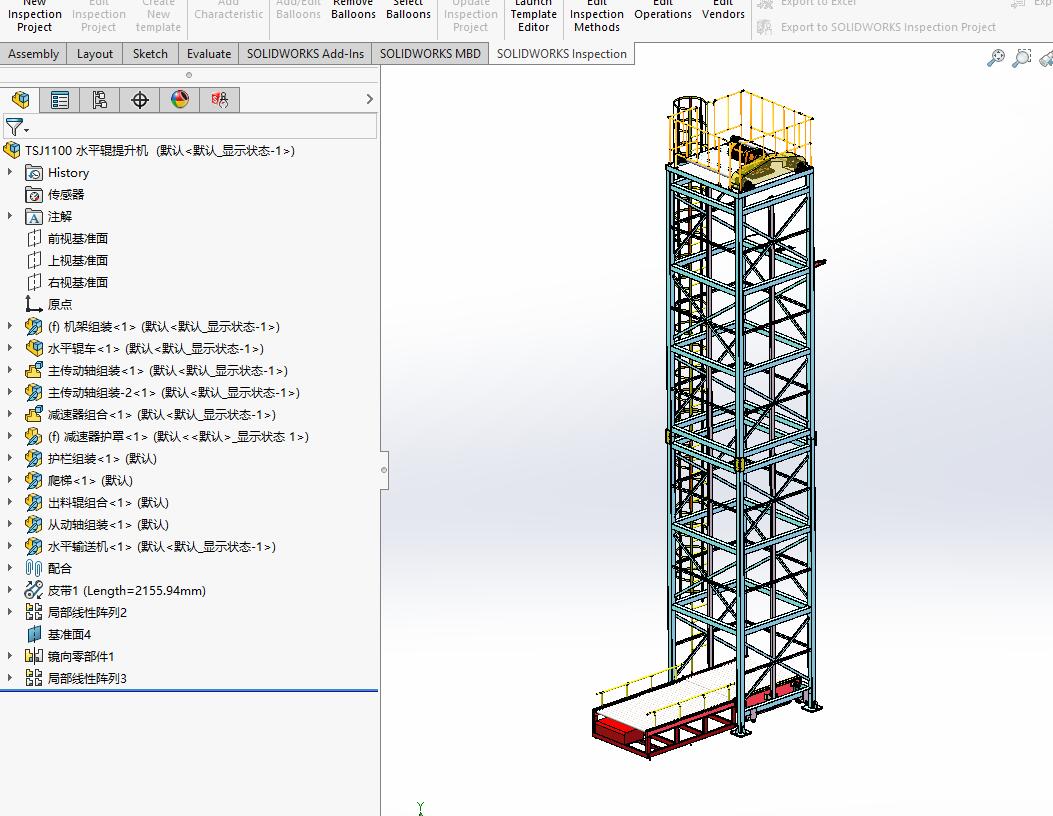Click the 右视基准面 plane icon
Image resolution: width=1053 pixels, height=816 pixels.
(34, 283)
